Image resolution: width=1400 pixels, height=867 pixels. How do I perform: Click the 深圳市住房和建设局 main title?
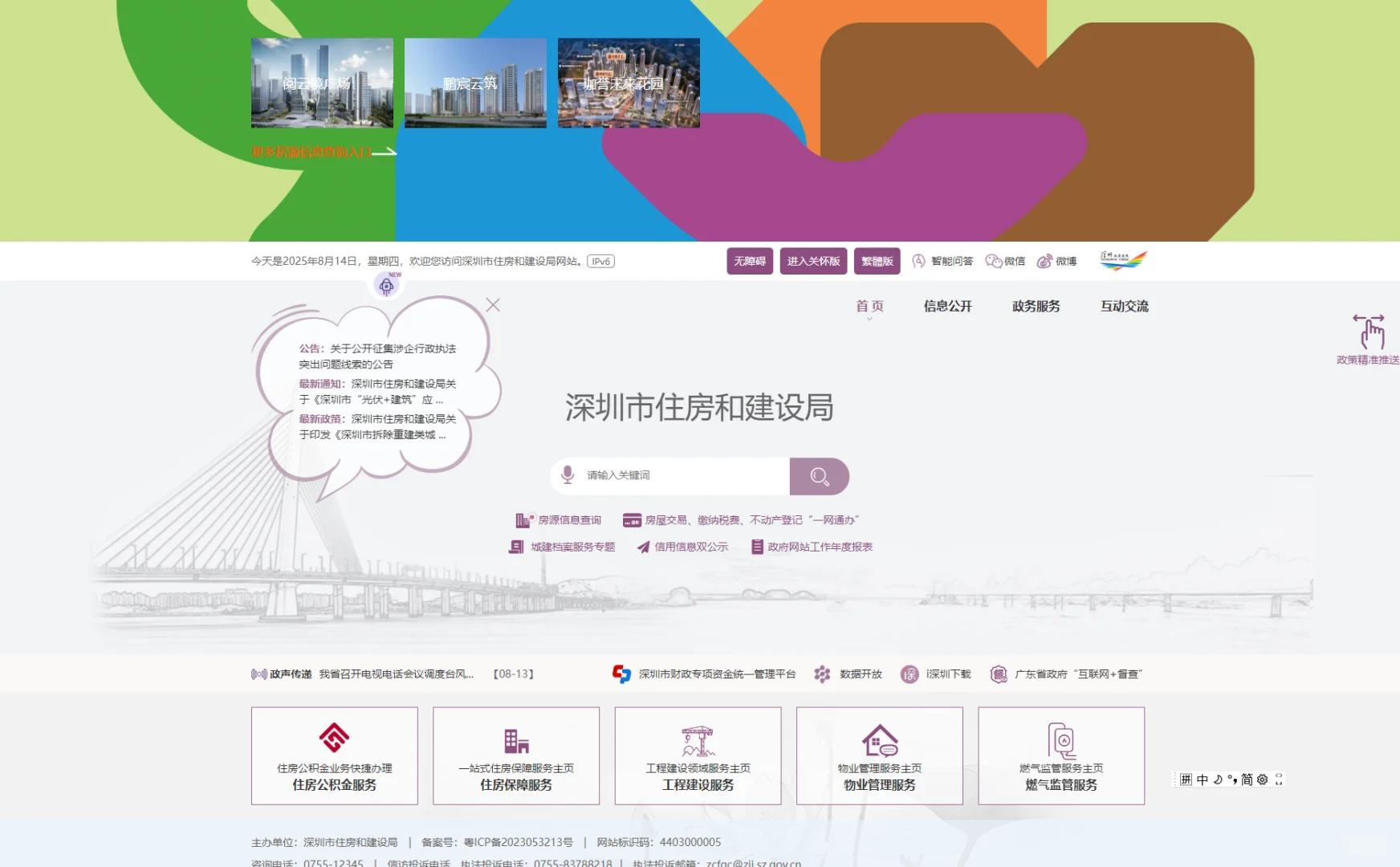click(699, 408)
